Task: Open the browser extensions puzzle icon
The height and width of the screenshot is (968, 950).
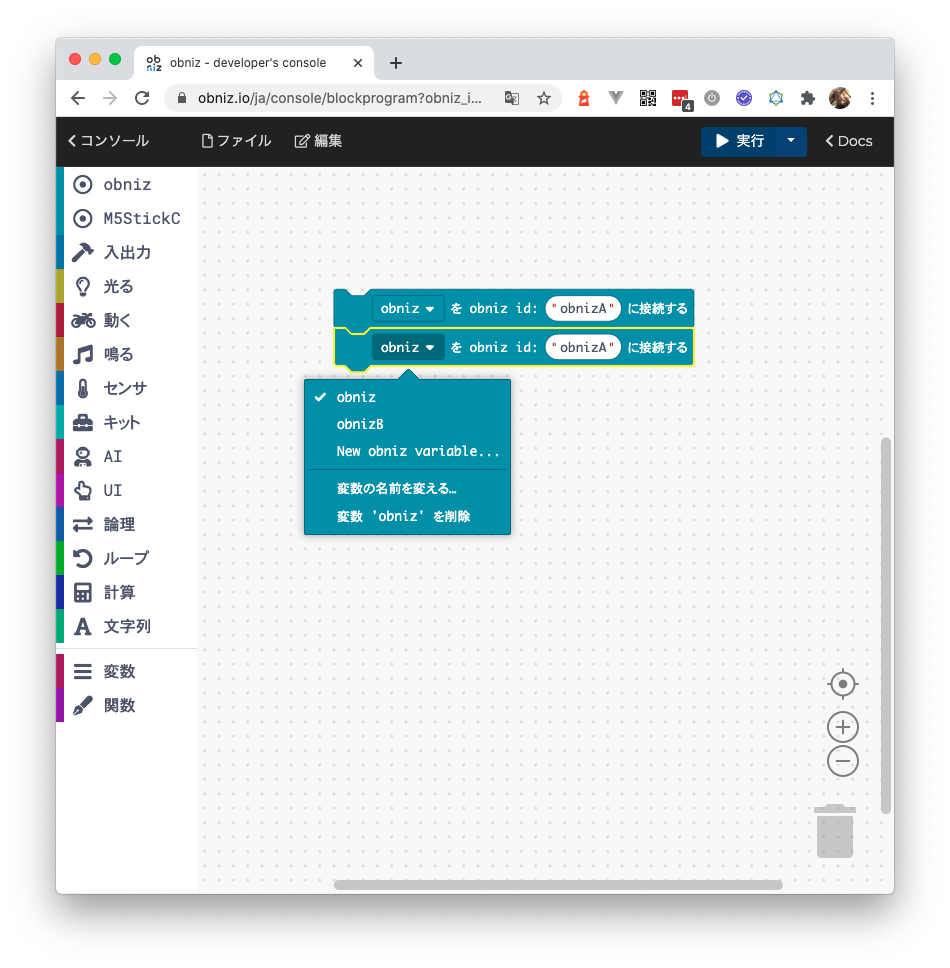Action: (807, 98)
